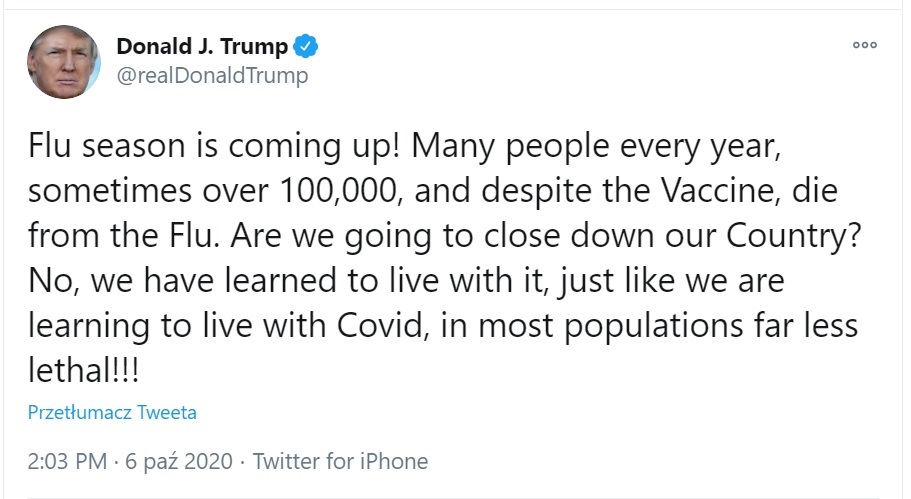Open the three-dot more options menu
The width and height of the screenshot is (911, 499).
click(863, 46)
